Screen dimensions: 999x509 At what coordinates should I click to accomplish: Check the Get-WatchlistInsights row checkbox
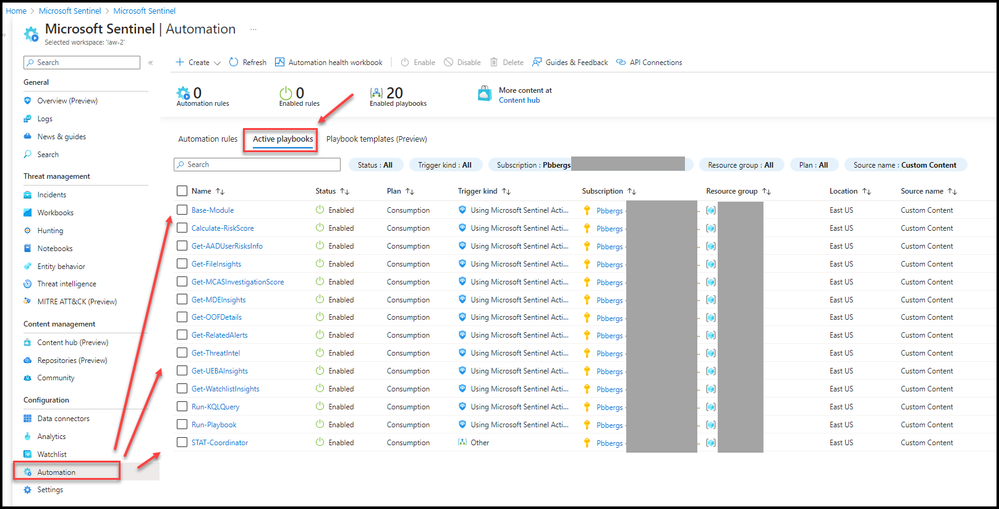[x=182, y=389]
